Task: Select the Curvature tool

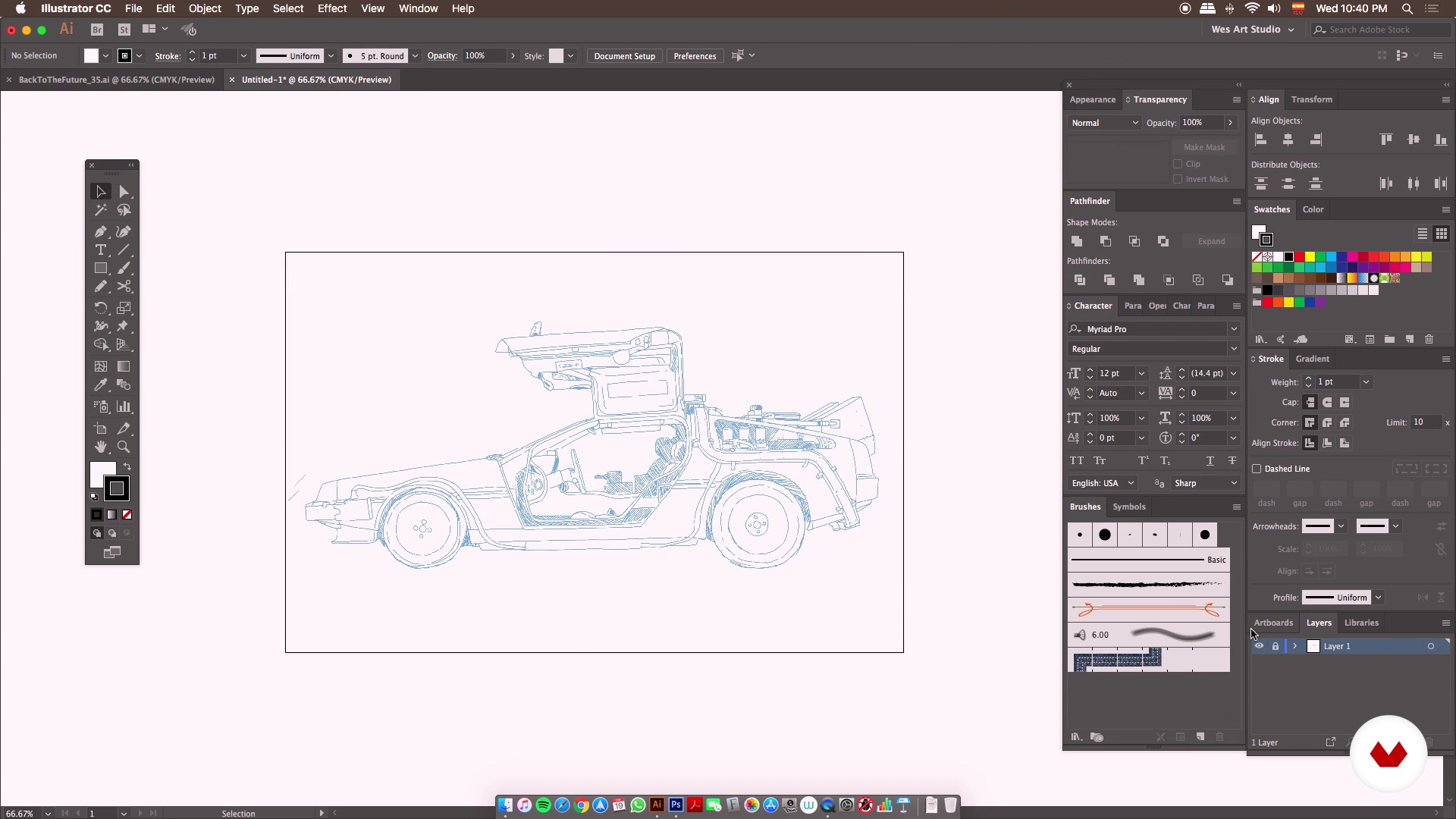Action: 124,231
